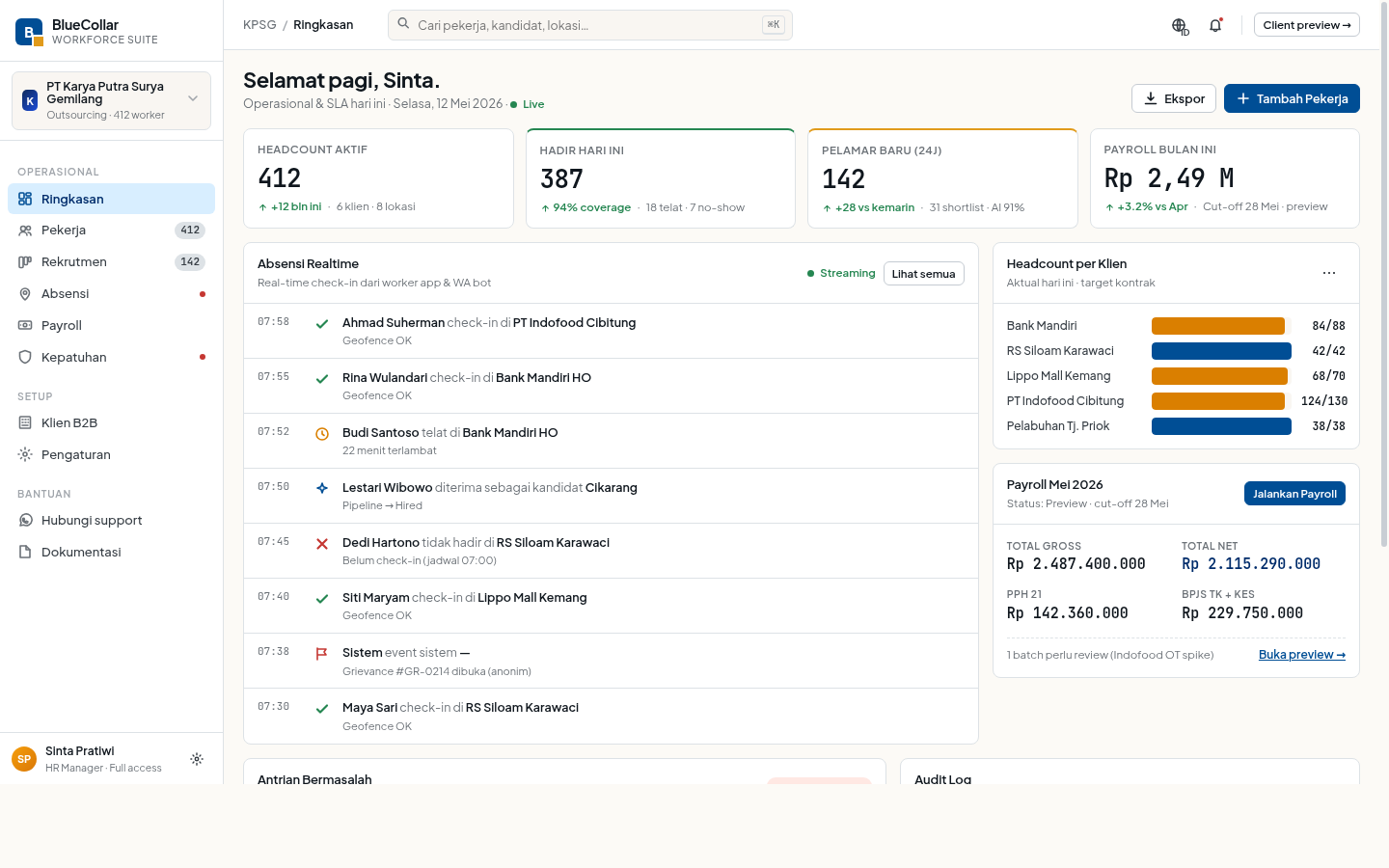1389x868 pixels.
Task: Click the Lippo Mall Kemang headcount bar
Action: point(1221,376)
